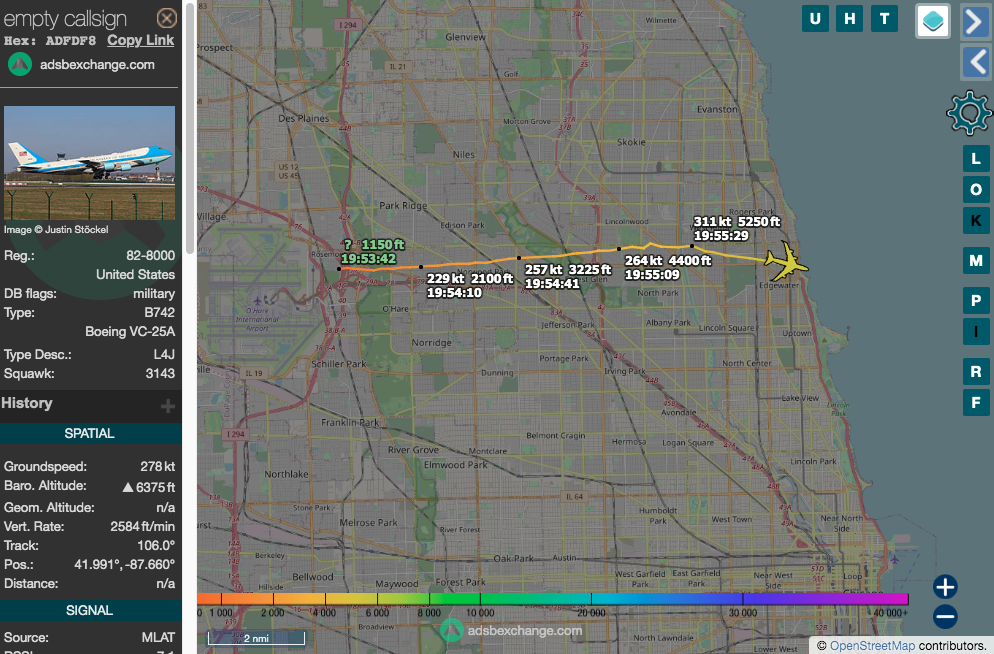Click the 19:53:42 track timestamp label

click(368, 259)
